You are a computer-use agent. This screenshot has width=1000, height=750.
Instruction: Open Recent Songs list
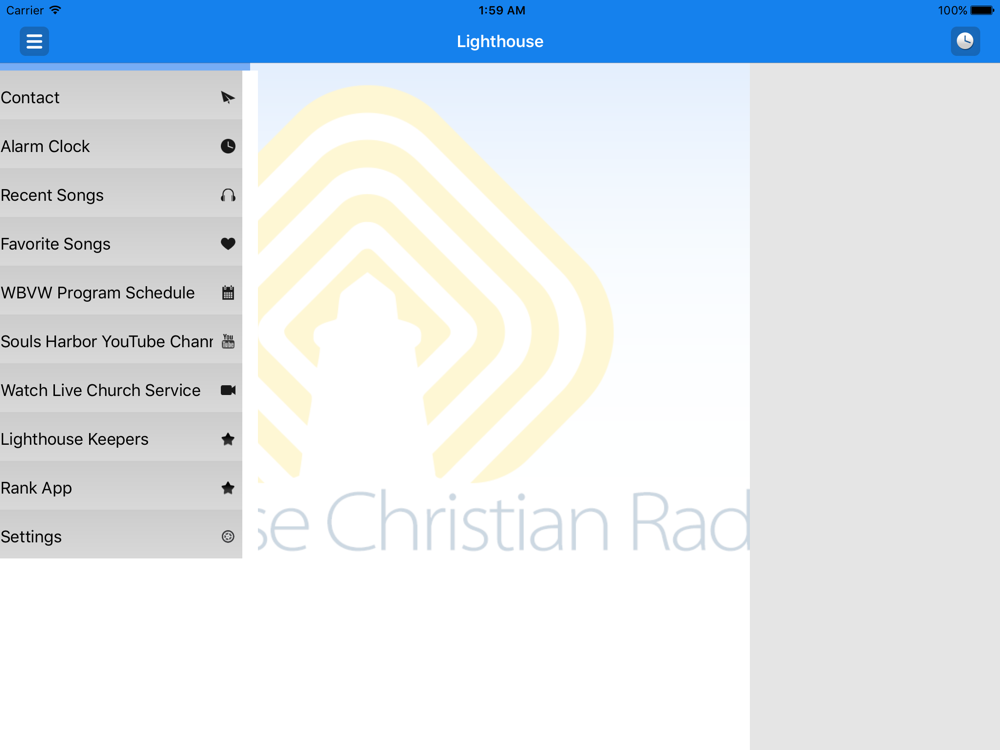121,195
